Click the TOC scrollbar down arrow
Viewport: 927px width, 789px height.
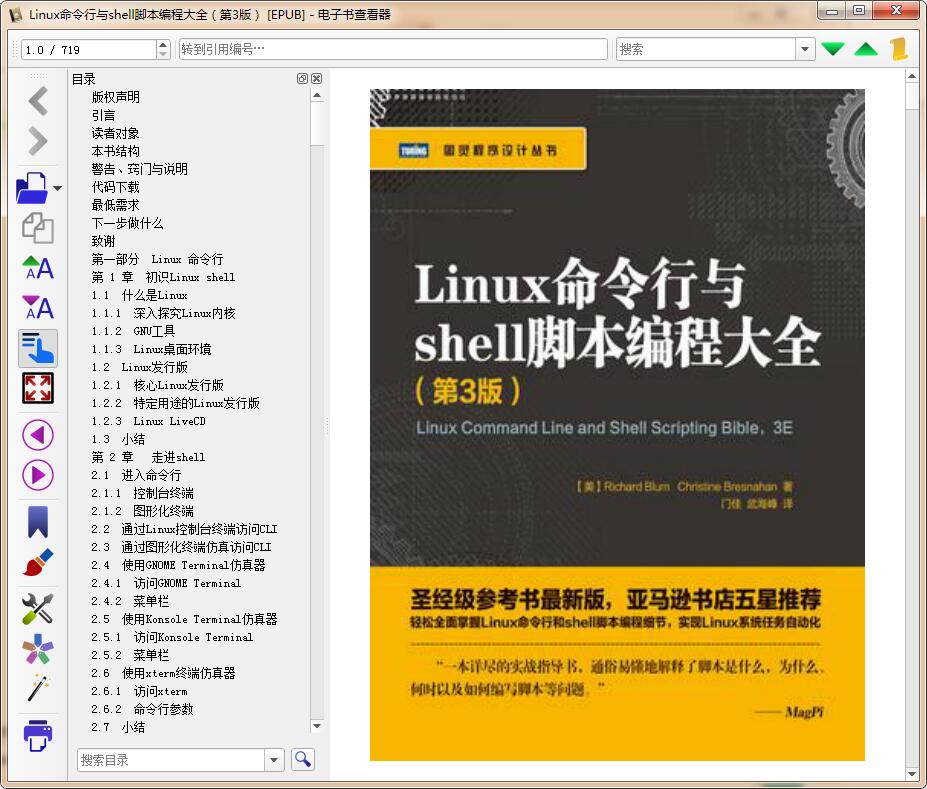click(317, 726)
